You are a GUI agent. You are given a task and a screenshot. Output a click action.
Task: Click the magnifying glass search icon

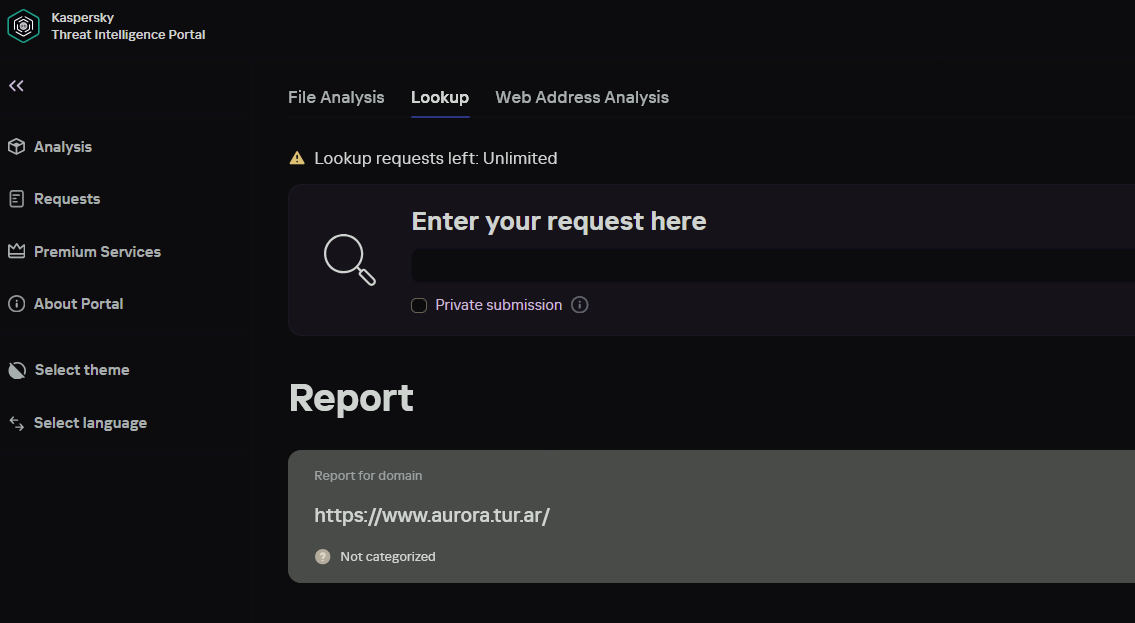[x=350, y=259]
